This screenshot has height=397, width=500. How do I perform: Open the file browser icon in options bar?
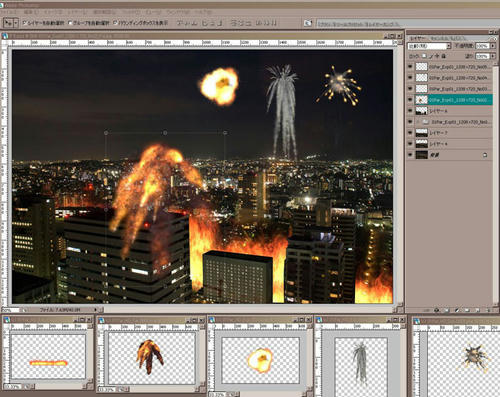308,23
